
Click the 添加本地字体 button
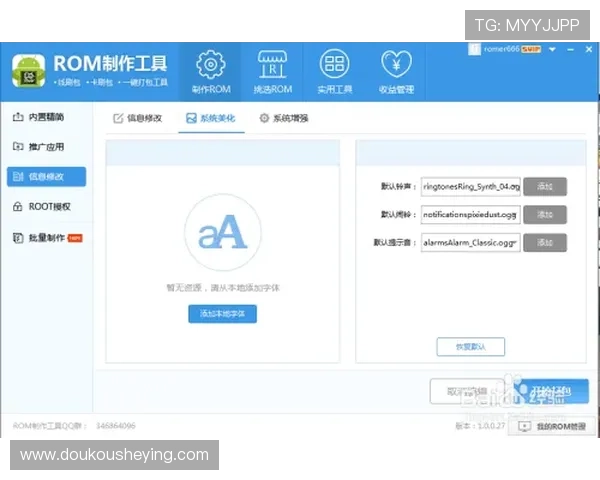tap(222, 314)
